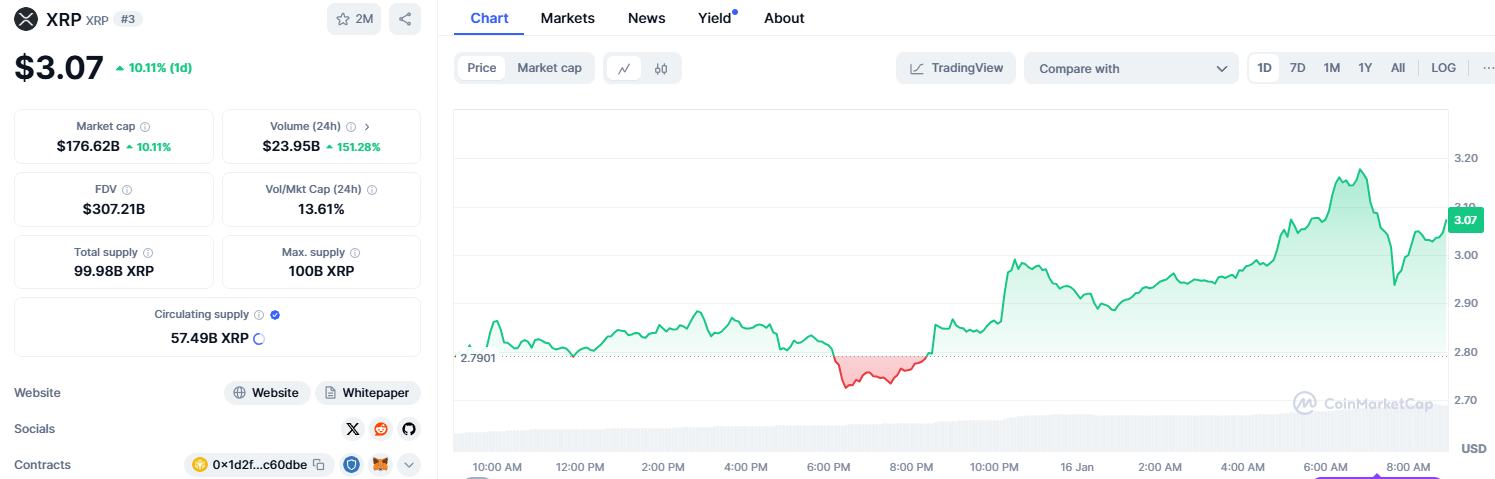Switch to candlestick chart view
The width and height of the screenshot is (1495, 479).
(x=660, y=68)
